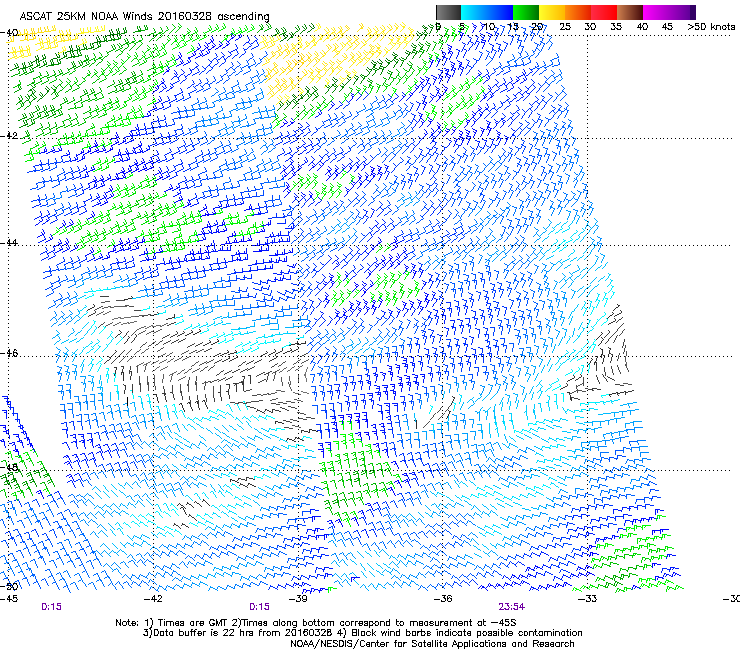Click the '0:15' time label between -42 and -39
Screen dimensions: 740x650
click(x=259, y=607)
